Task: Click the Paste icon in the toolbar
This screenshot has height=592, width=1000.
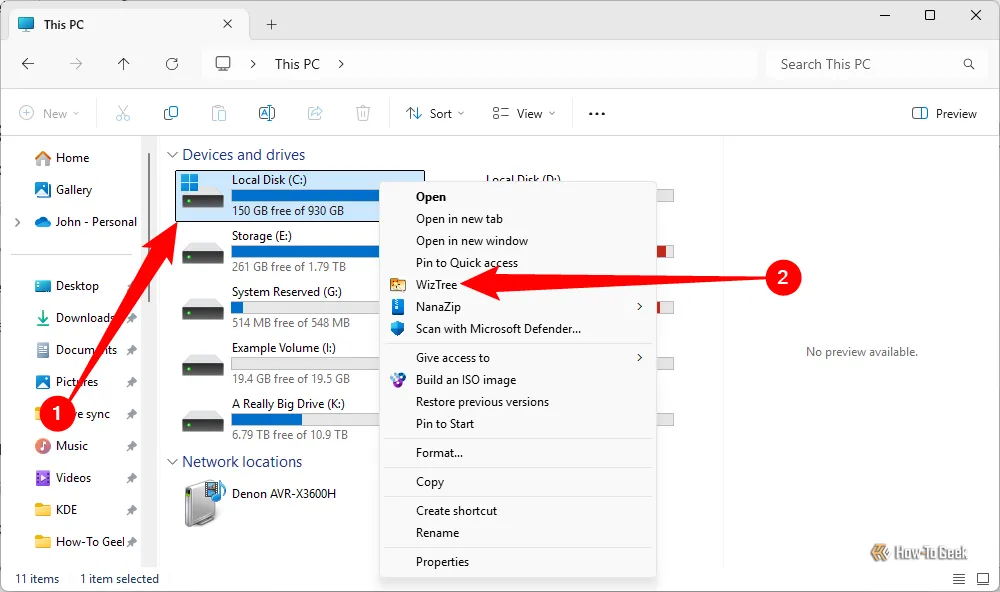Action: [x=218, y=113]
